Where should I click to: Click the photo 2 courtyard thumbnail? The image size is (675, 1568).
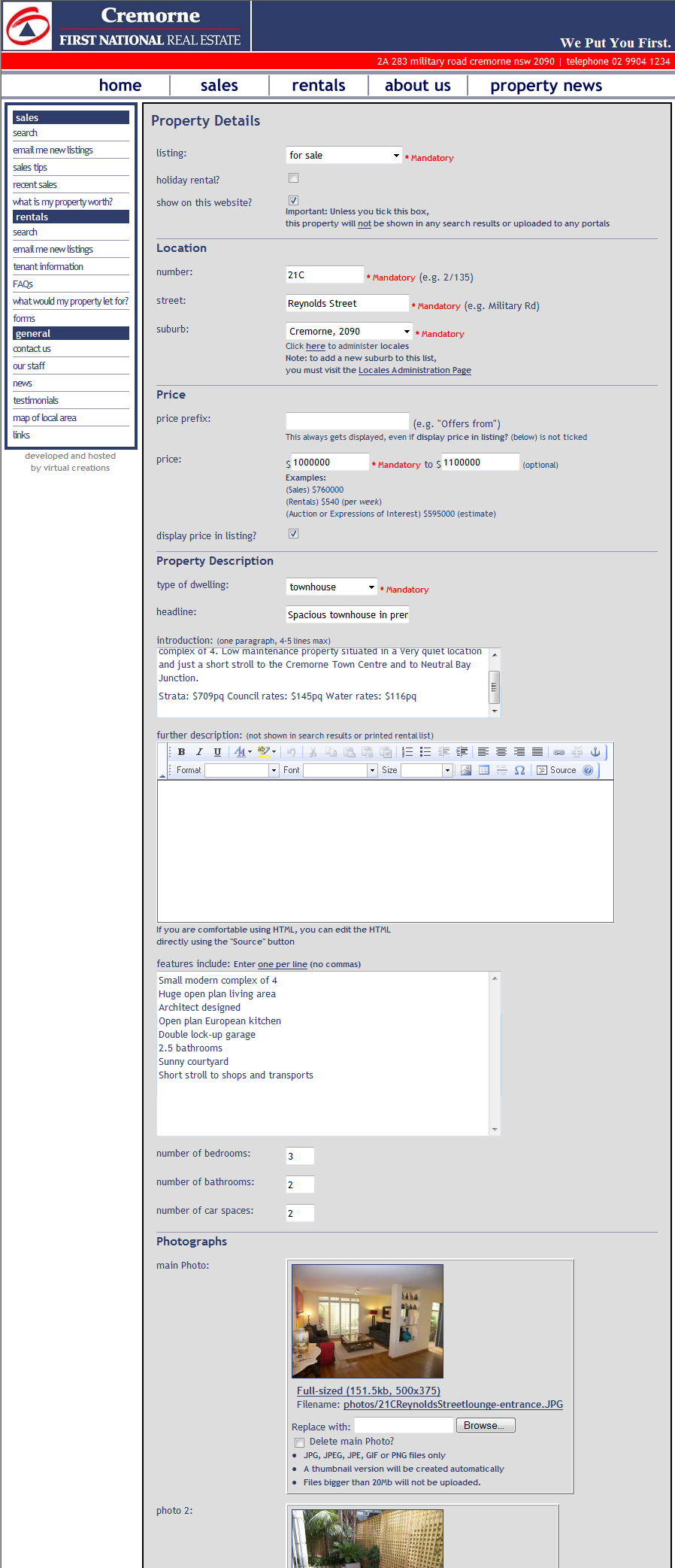tap(368, 1538)
